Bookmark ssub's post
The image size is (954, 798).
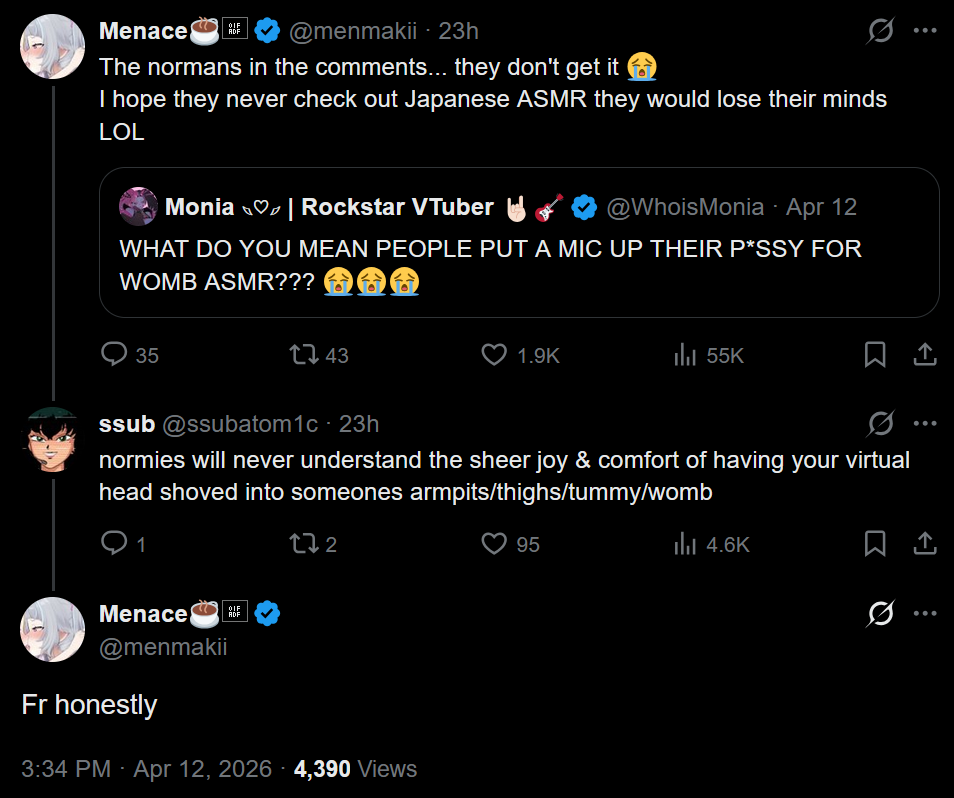click(875, 544)
